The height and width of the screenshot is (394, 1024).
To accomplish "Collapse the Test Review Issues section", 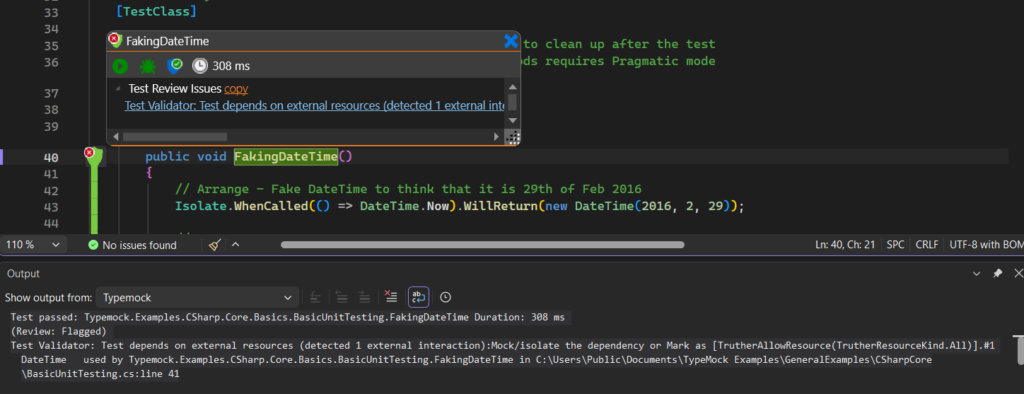I will (118, 89).
